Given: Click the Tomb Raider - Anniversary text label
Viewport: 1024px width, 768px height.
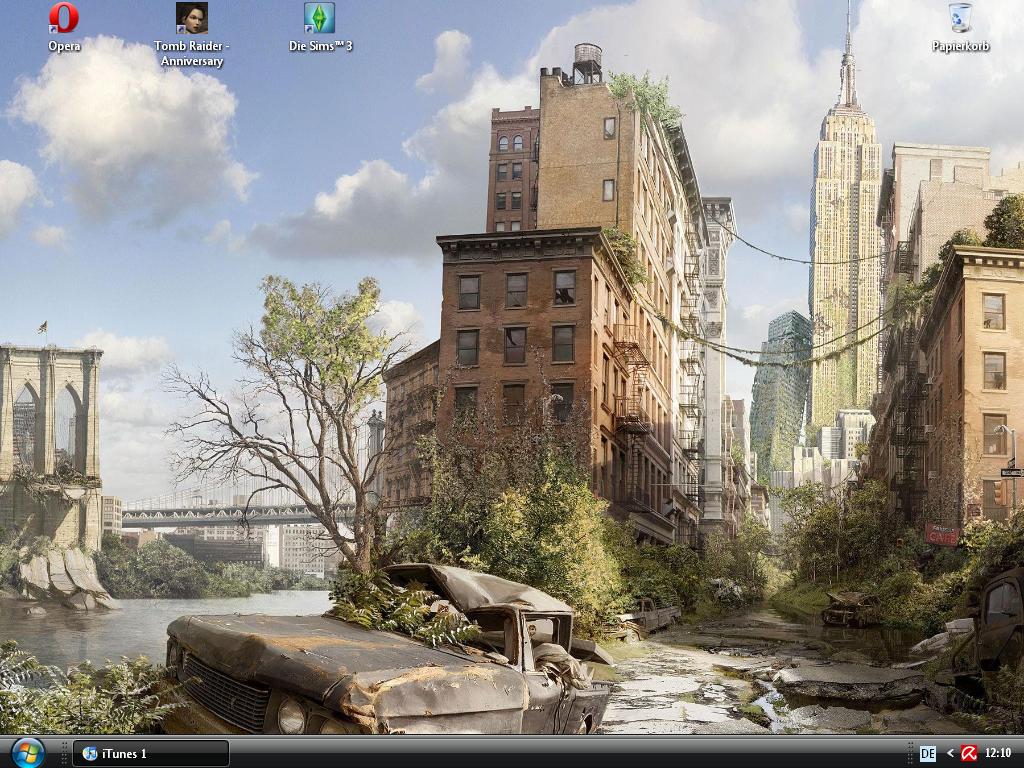Looking at the screenshot, I should pyautogui.click(x=191, y=54).
